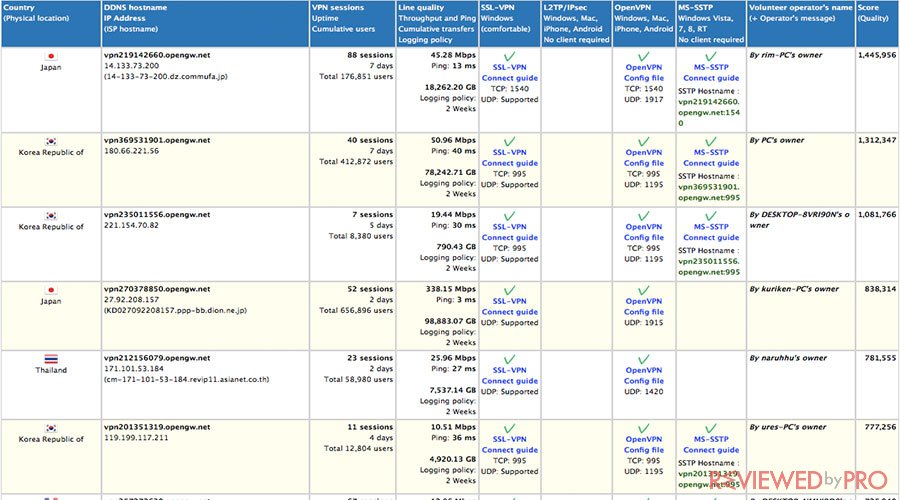Click the Score (Quality) column header
Screen dimensions: 900x500
pyautogui.click(x=877, y=24)
